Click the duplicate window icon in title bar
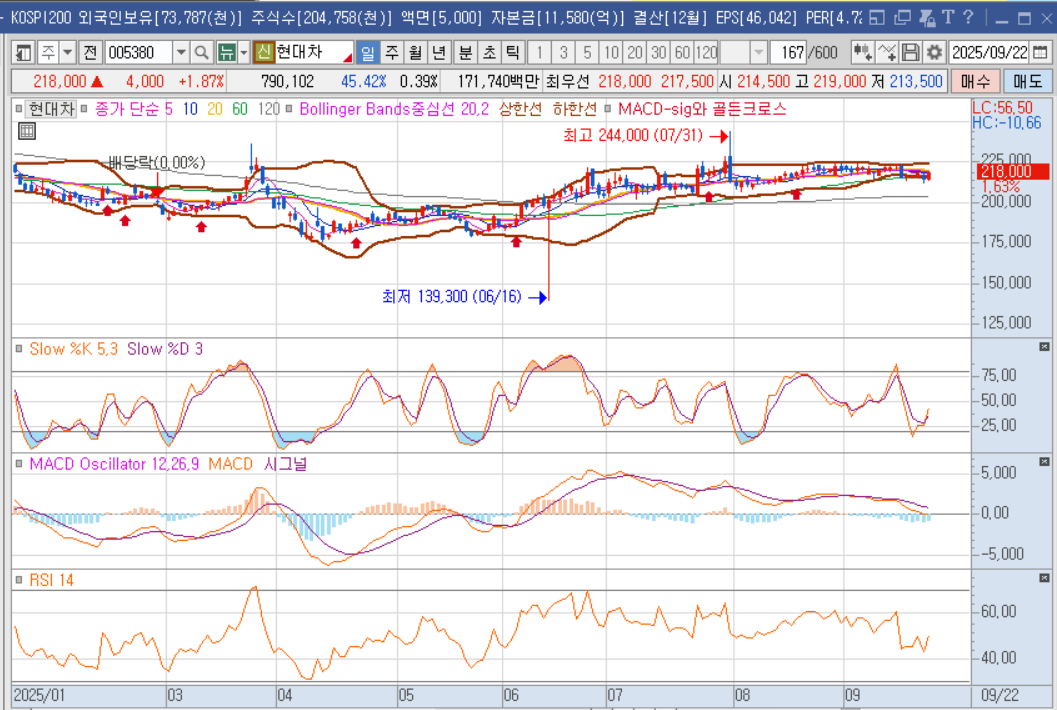The width and height of the screenshot is (1057, 710). pos(902,18)
